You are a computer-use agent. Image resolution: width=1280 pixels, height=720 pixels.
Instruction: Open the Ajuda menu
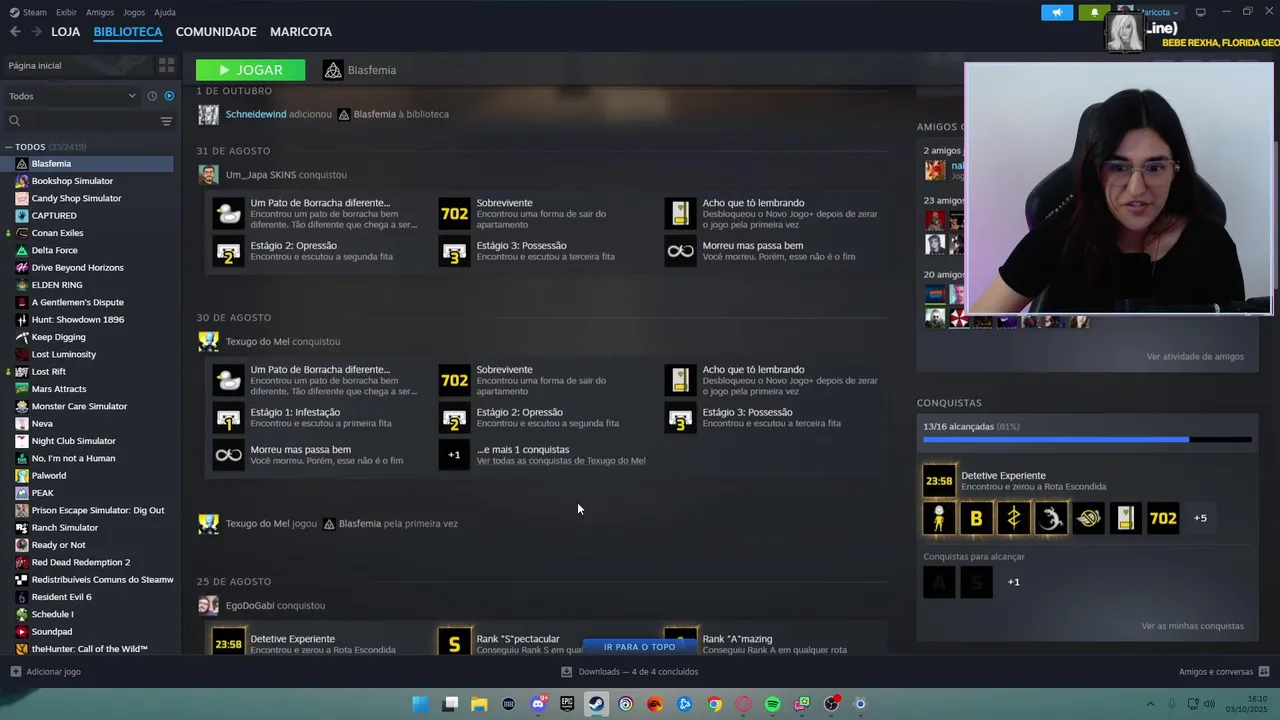coord(165,12)
